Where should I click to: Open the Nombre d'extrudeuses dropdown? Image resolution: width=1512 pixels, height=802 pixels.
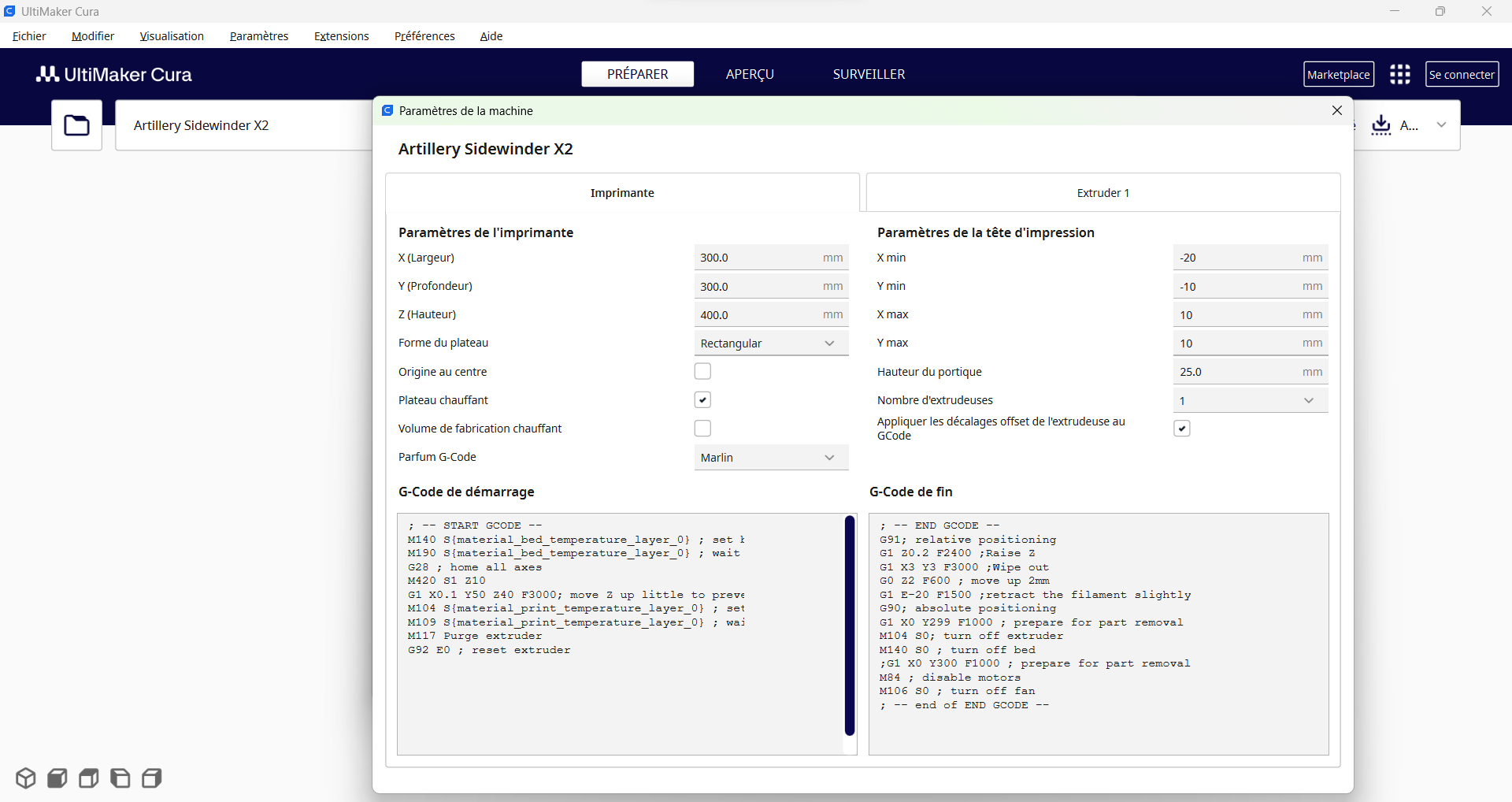[x=1251, y=400]
